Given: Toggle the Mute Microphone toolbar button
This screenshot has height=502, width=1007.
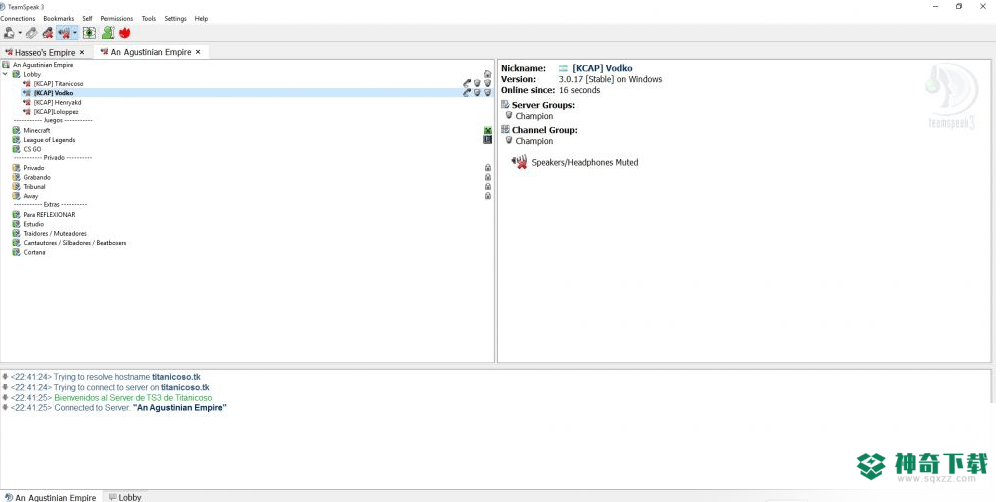Looking at the screenshot, I should coord(48,33).
